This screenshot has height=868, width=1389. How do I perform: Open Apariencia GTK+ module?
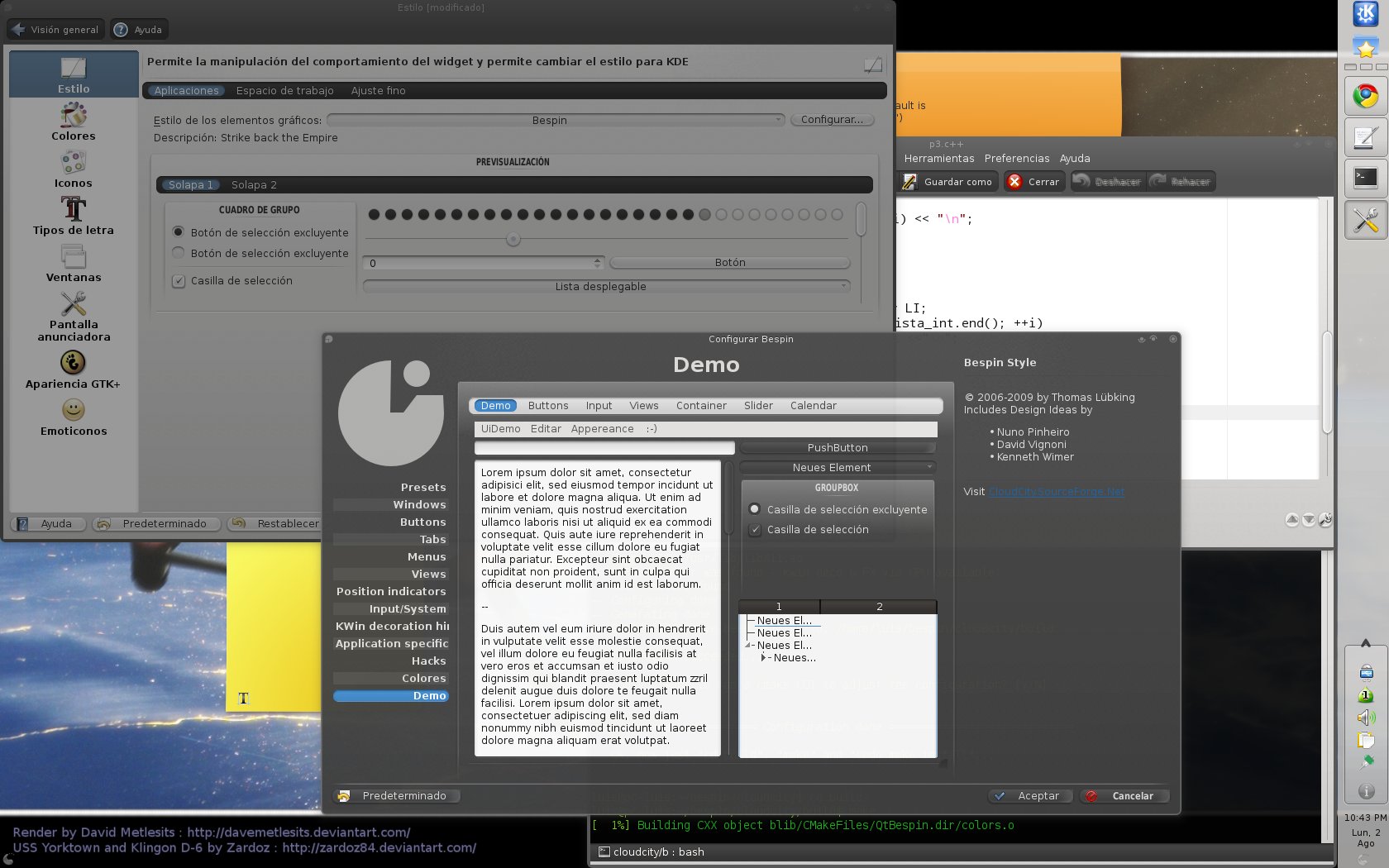[74, 369]
